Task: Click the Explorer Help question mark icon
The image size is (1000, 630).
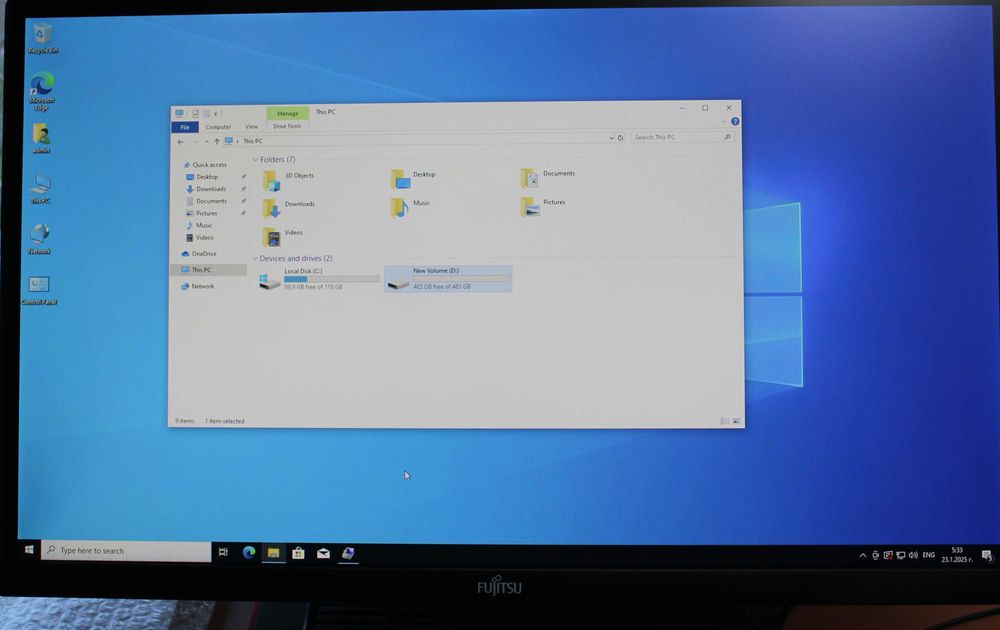Action: (x=735, y=121)
